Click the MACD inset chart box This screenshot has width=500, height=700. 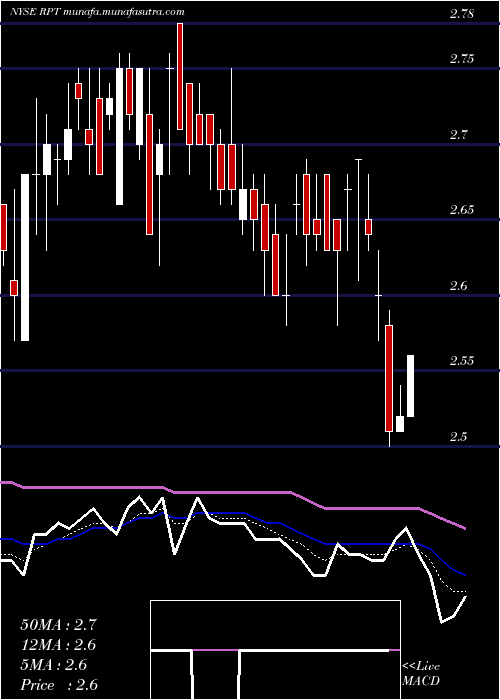click(x=275, y=650)
